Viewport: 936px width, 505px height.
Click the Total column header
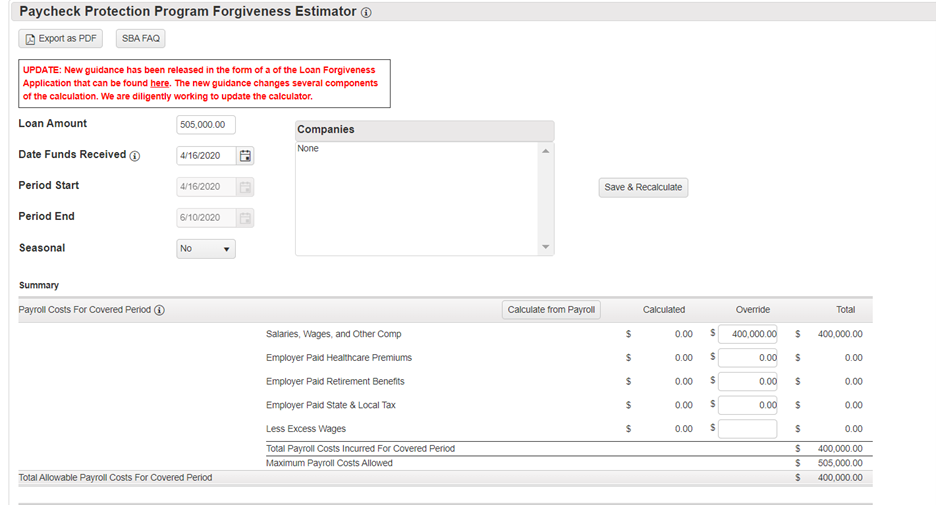pos(845,310)
